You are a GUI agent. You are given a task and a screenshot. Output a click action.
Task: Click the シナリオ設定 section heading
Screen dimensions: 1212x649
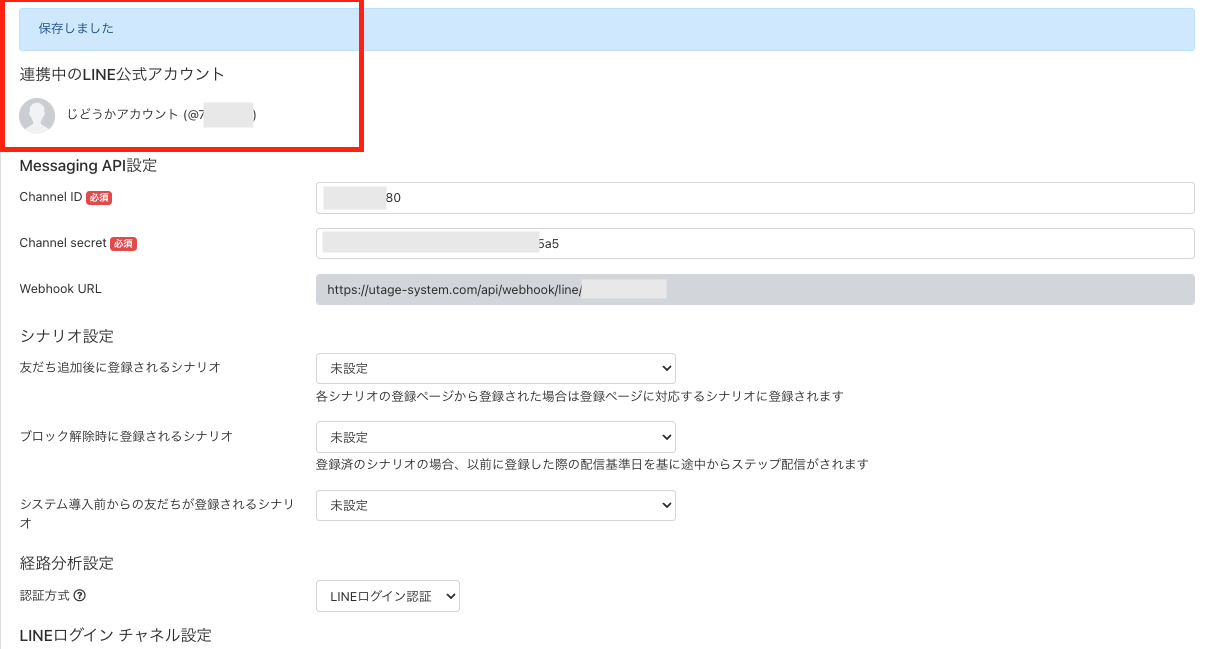(x=67, y=336)
